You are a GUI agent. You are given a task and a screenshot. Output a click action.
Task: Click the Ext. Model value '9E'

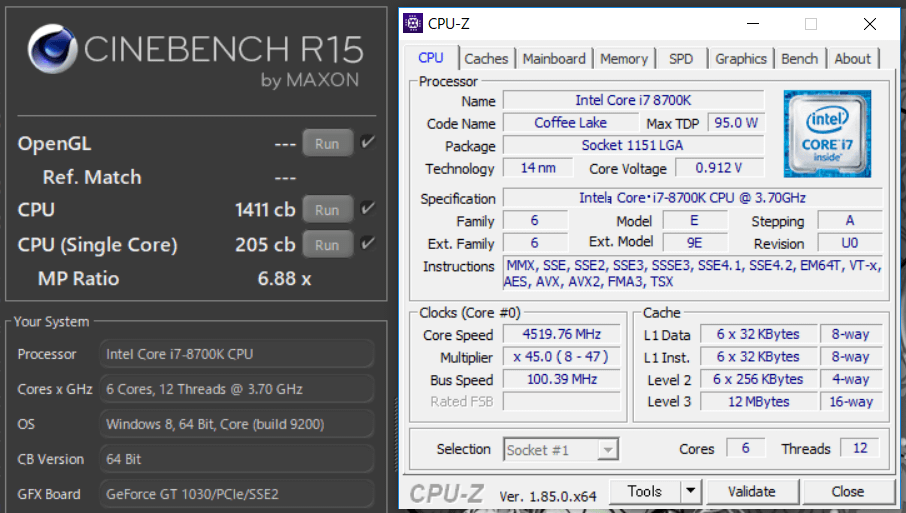pos(695,243)
